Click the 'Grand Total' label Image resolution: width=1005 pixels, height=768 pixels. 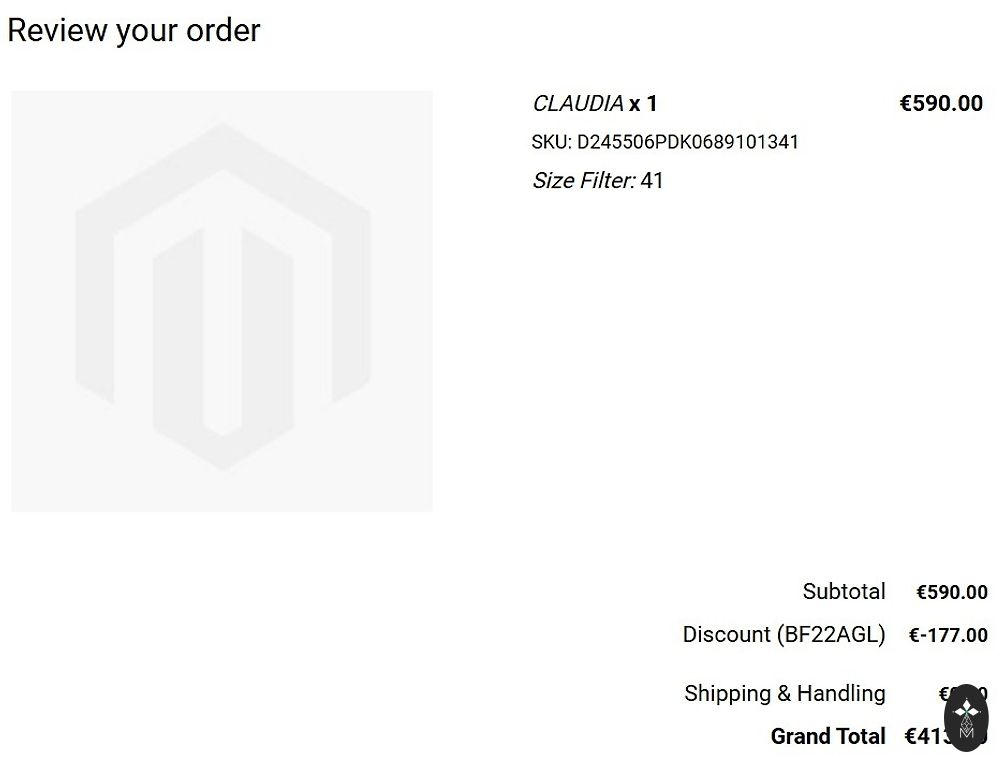[828, 737]
